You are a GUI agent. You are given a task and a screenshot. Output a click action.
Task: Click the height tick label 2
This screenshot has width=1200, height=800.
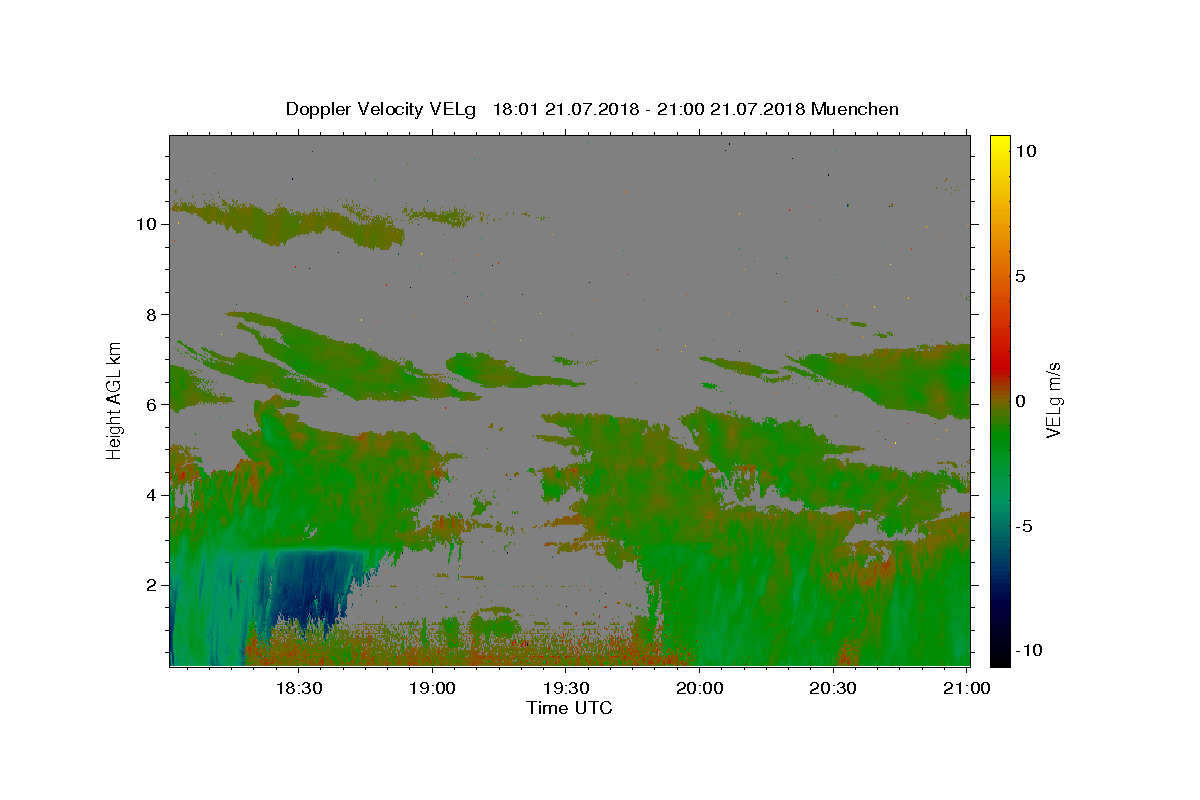[150, 585]
